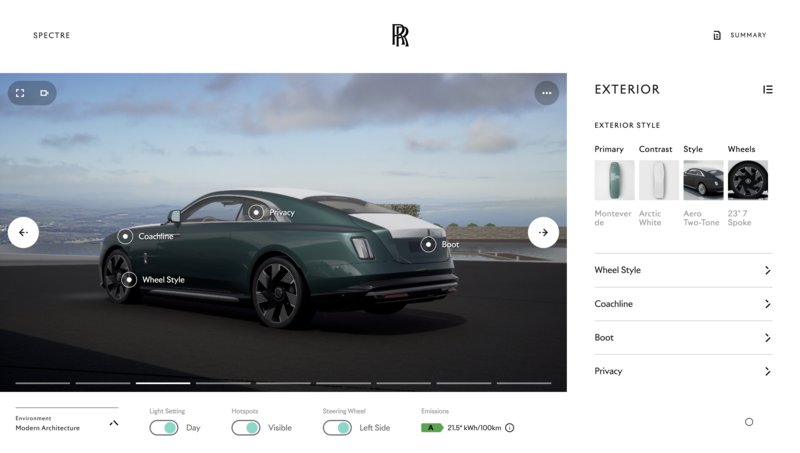Image resolution: width=800 pixels, height=453 pixels.
Task: Open the Summary link
Action: [741, 35]
